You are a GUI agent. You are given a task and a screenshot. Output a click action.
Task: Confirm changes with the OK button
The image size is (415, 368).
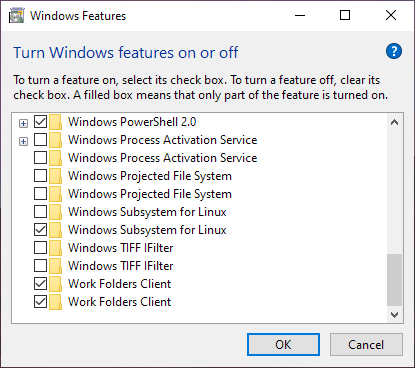[283, 345]
